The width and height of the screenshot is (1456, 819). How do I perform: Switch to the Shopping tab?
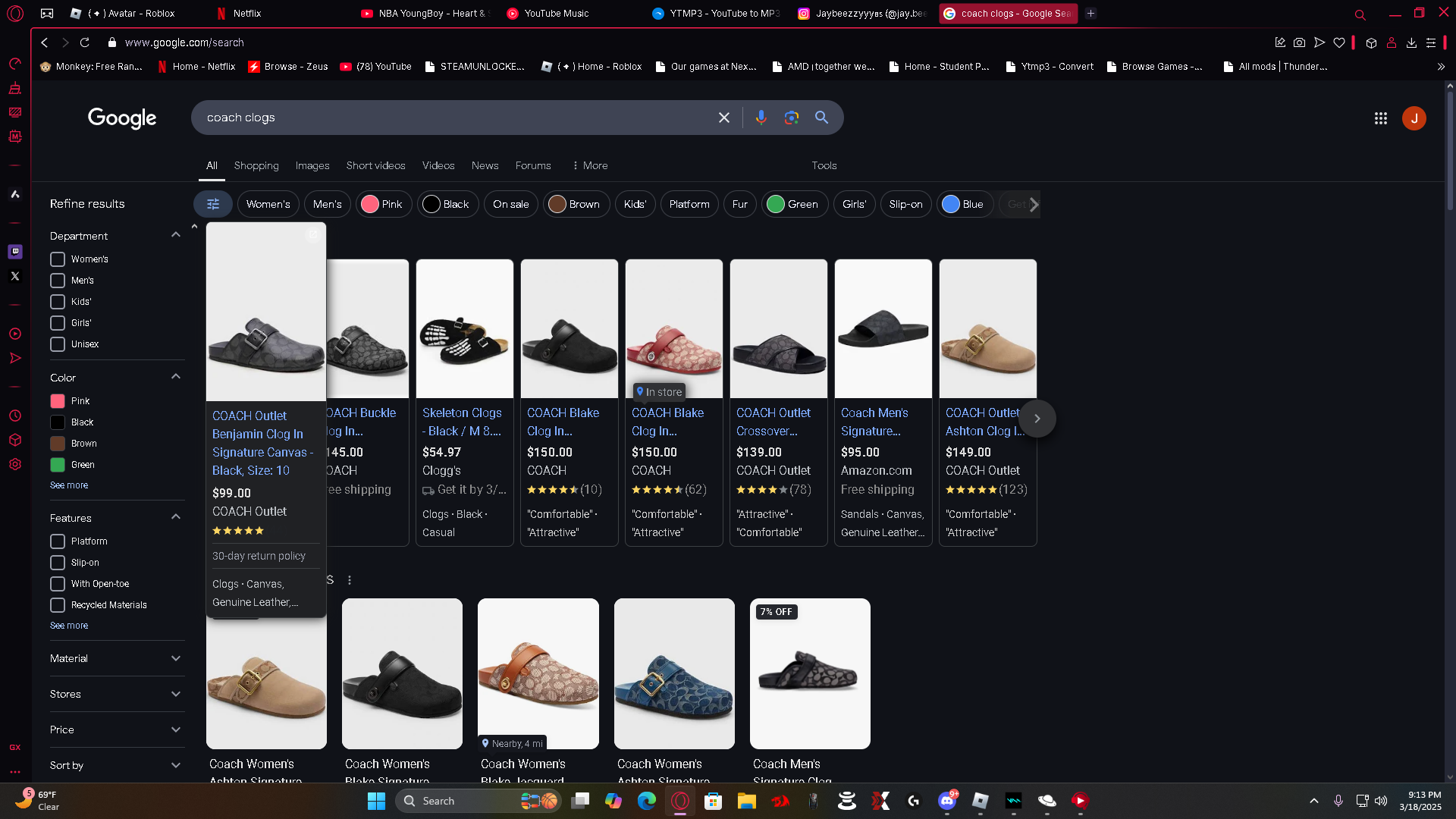click(x=256, y=165)
